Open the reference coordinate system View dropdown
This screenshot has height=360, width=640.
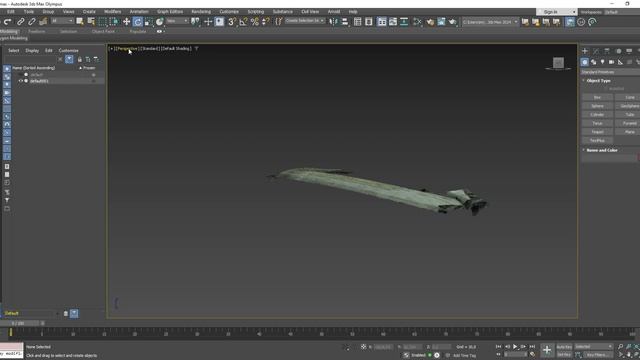pos(177,21)
